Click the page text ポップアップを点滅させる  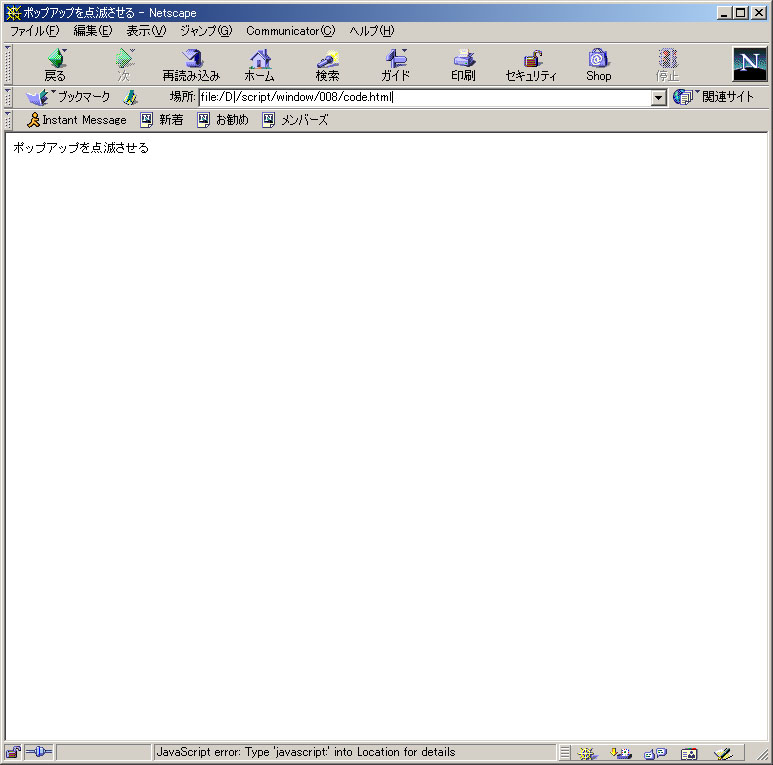[x=81, y=148]
